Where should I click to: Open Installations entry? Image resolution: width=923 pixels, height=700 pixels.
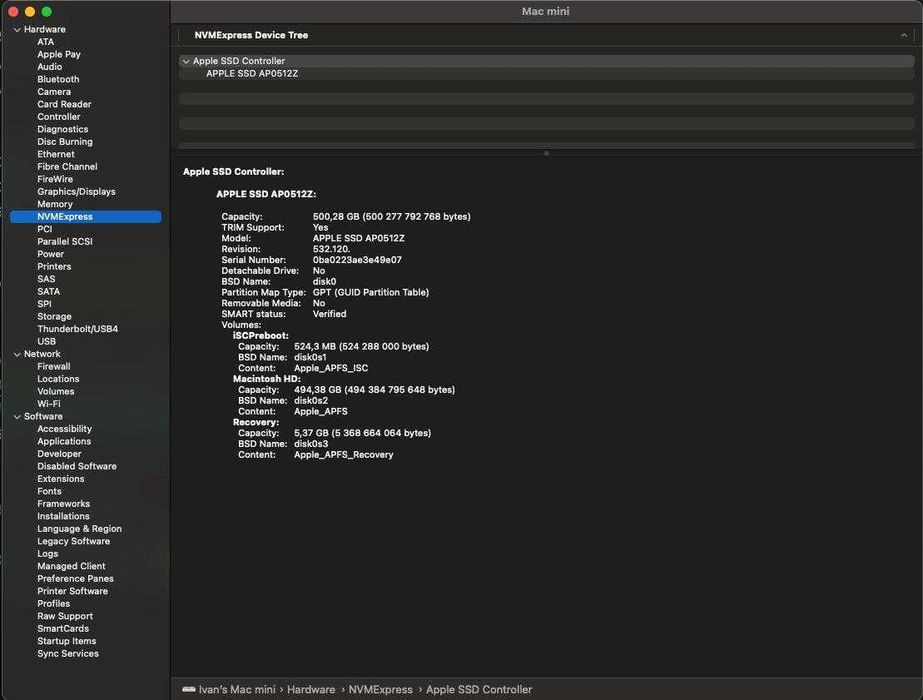[64, 516]
